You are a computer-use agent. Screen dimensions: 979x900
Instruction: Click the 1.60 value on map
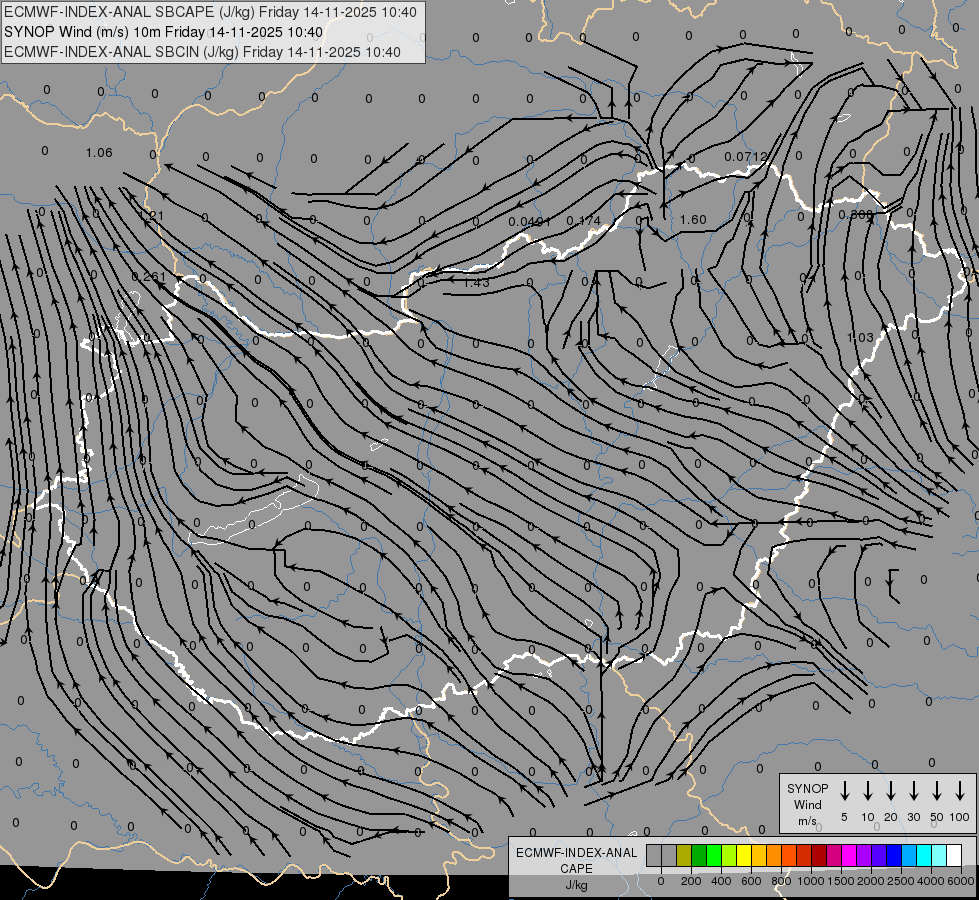click(693, 220)
